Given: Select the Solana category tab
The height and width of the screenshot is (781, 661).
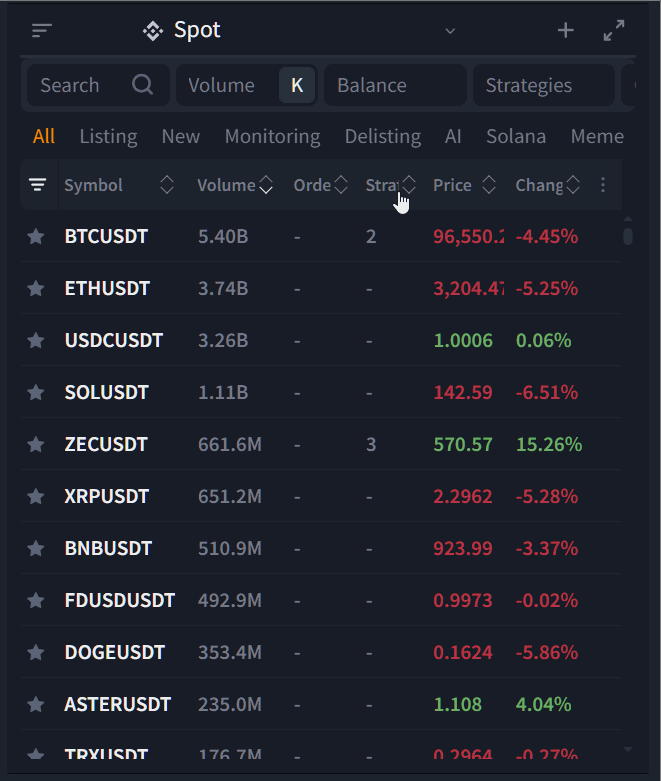Looking at the screenshot, I should pyautogui.click(x=516, y=136).
